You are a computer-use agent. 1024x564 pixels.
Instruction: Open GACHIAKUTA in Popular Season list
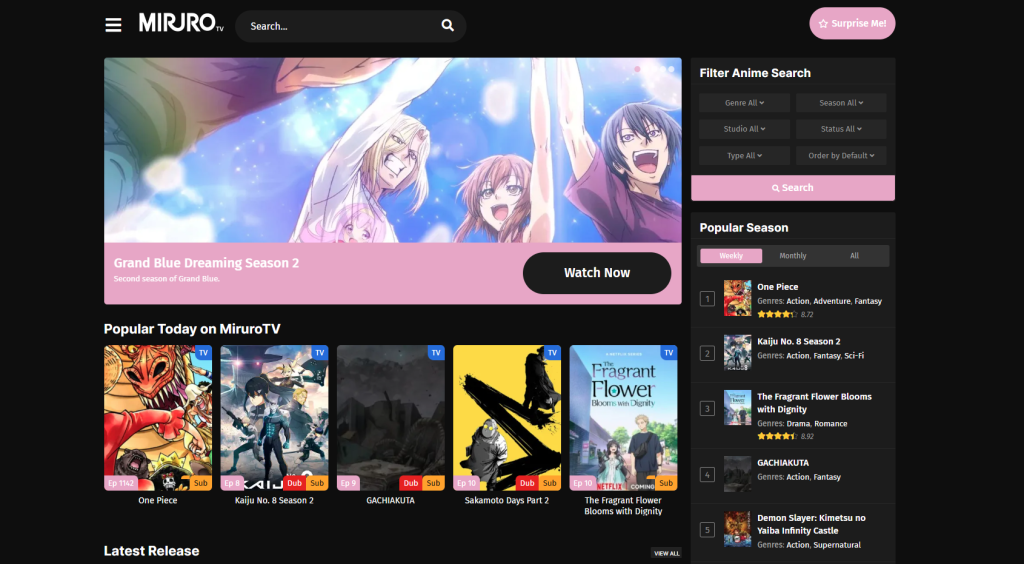[782, 463]
